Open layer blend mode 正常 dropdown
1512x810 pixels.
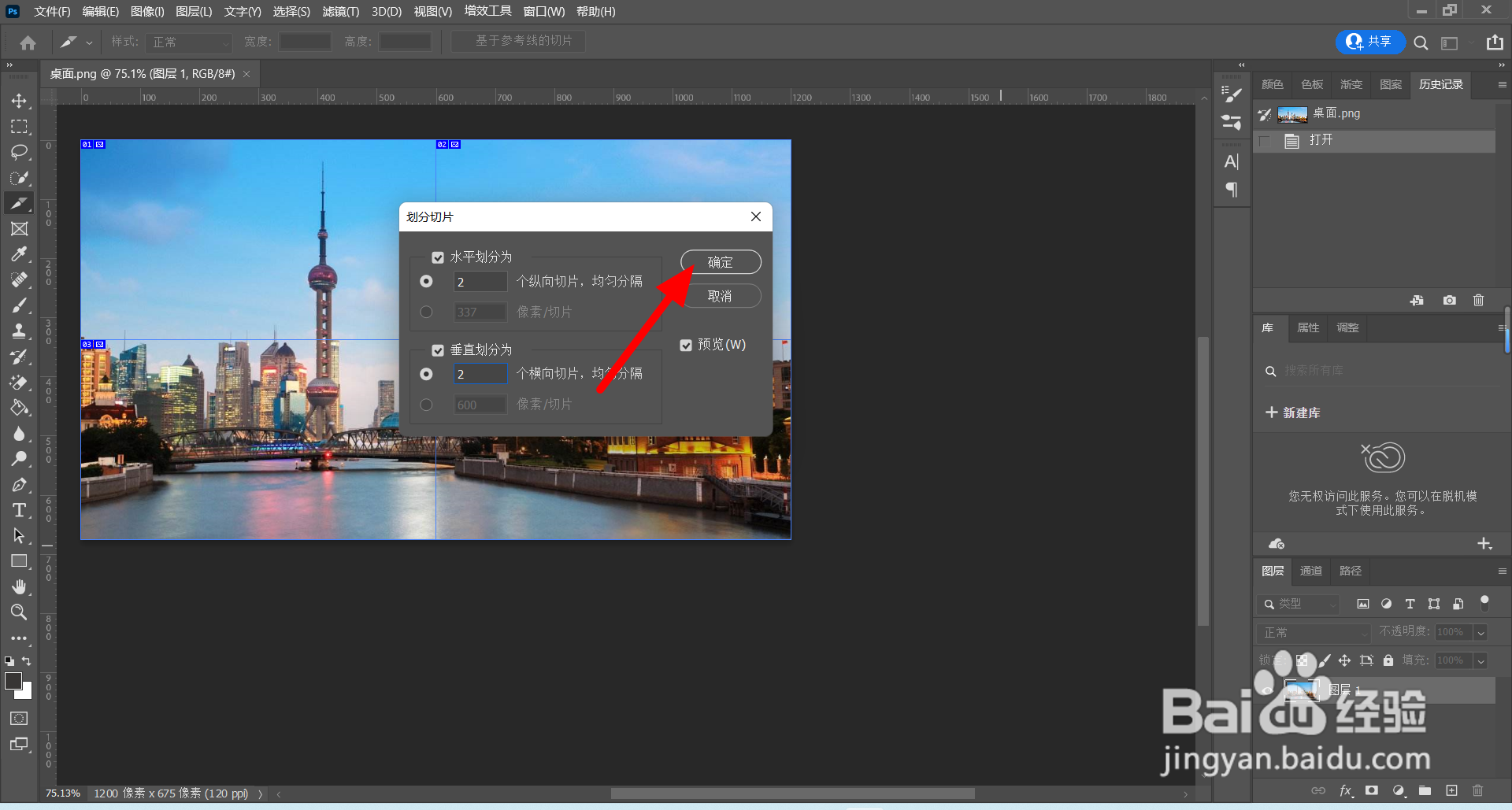click(1314, 632)
